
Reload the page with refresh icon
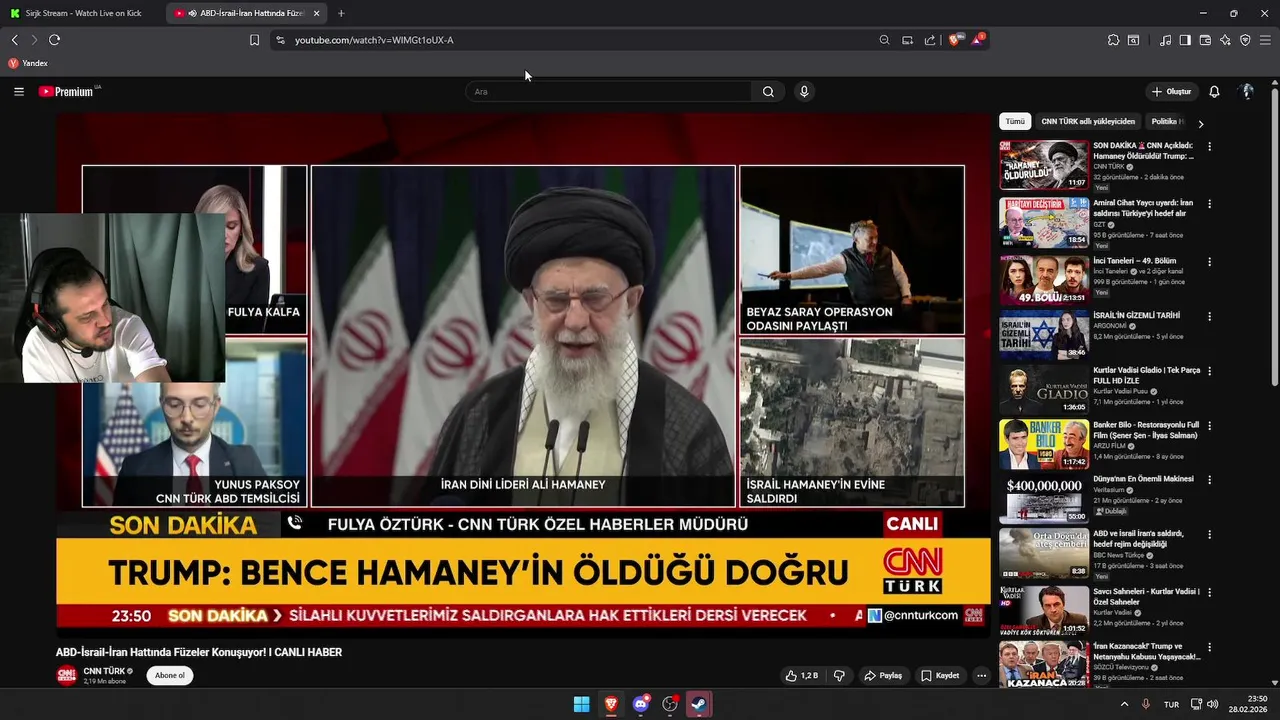tap(54, 40)
